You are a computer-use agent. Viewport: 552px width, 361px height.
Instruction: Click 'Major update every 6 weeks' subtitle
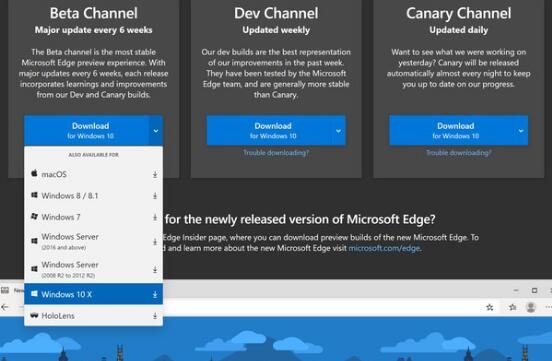click(94, 30)
